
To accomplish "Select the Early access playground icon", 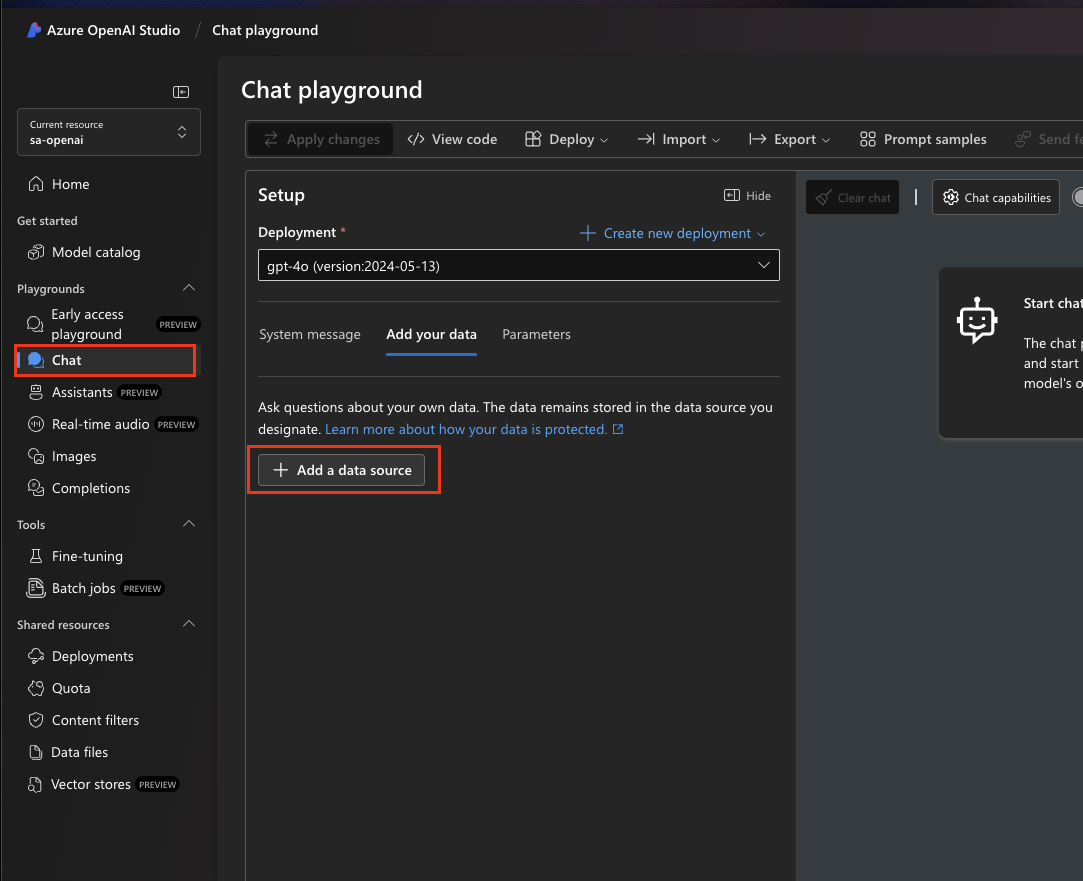I will (35, 324).
